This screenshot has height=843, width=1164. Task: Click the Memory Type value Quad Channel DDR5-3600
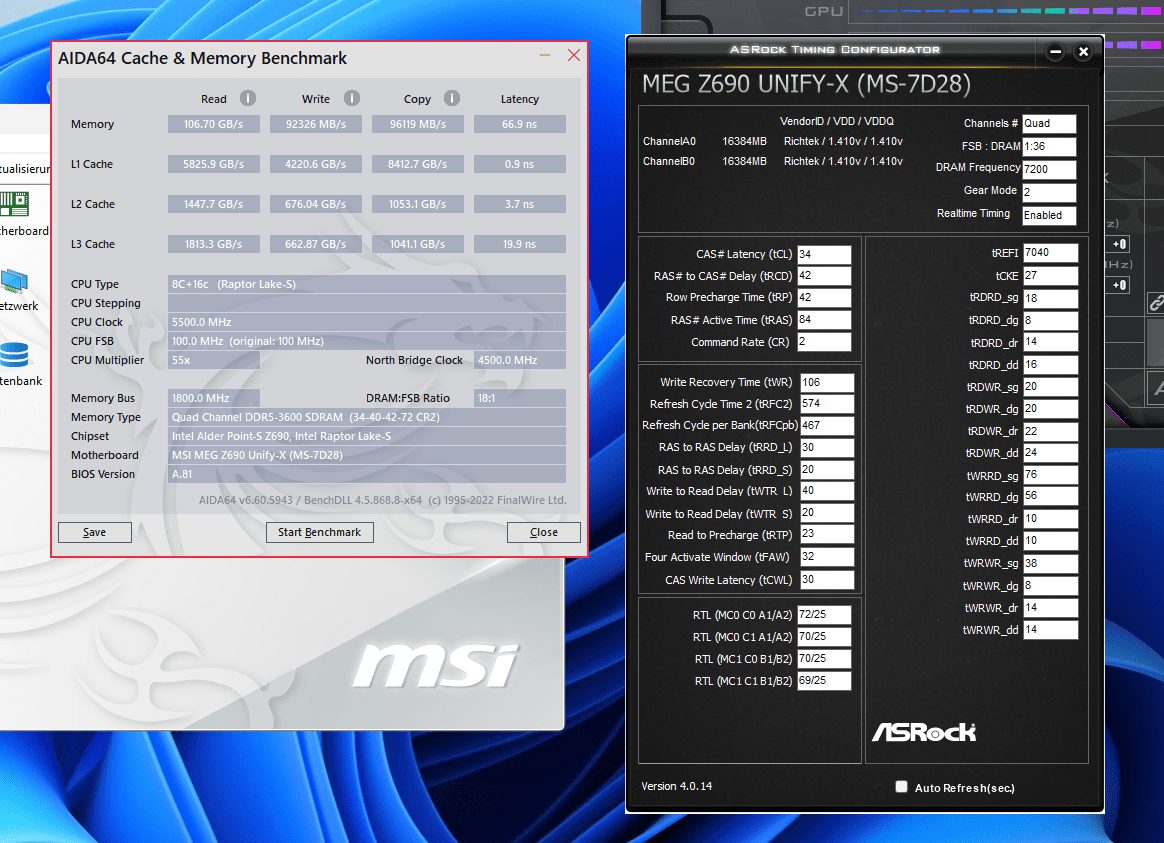tap(367, 417)
